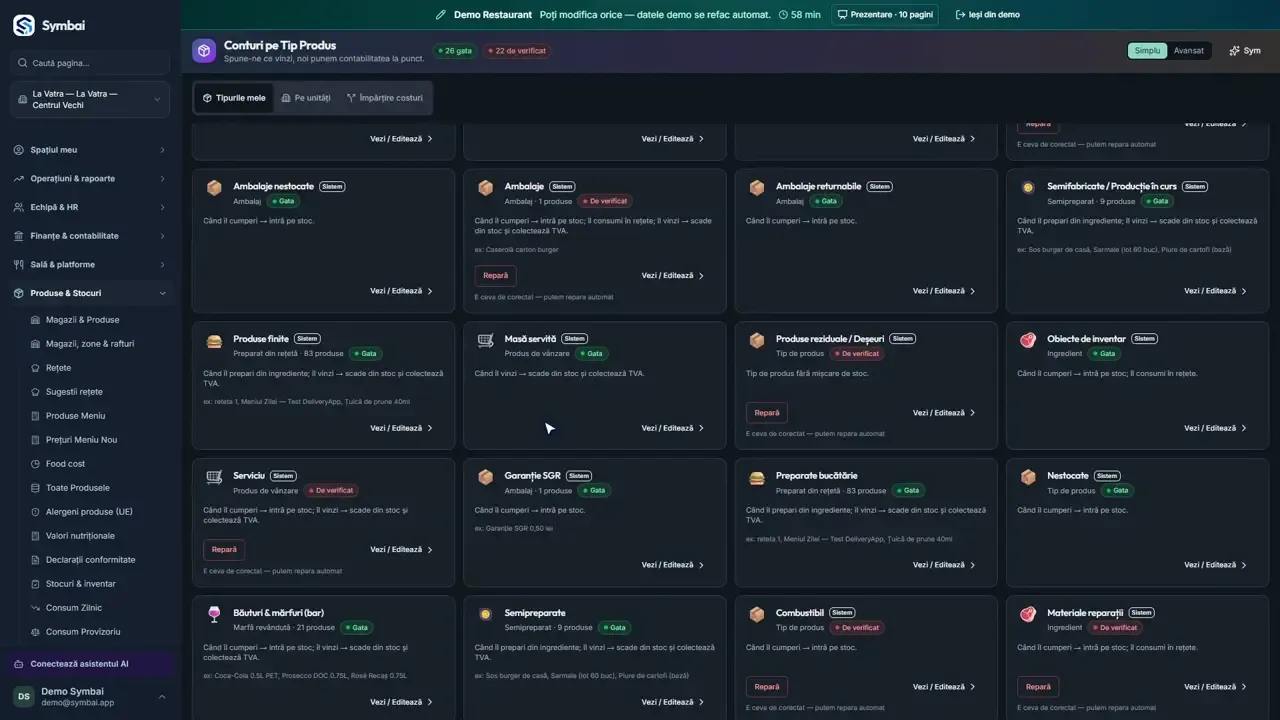Open Food cost in the sidebar
This screenshot has width=1280, height=720.
(x=65, y=464)
